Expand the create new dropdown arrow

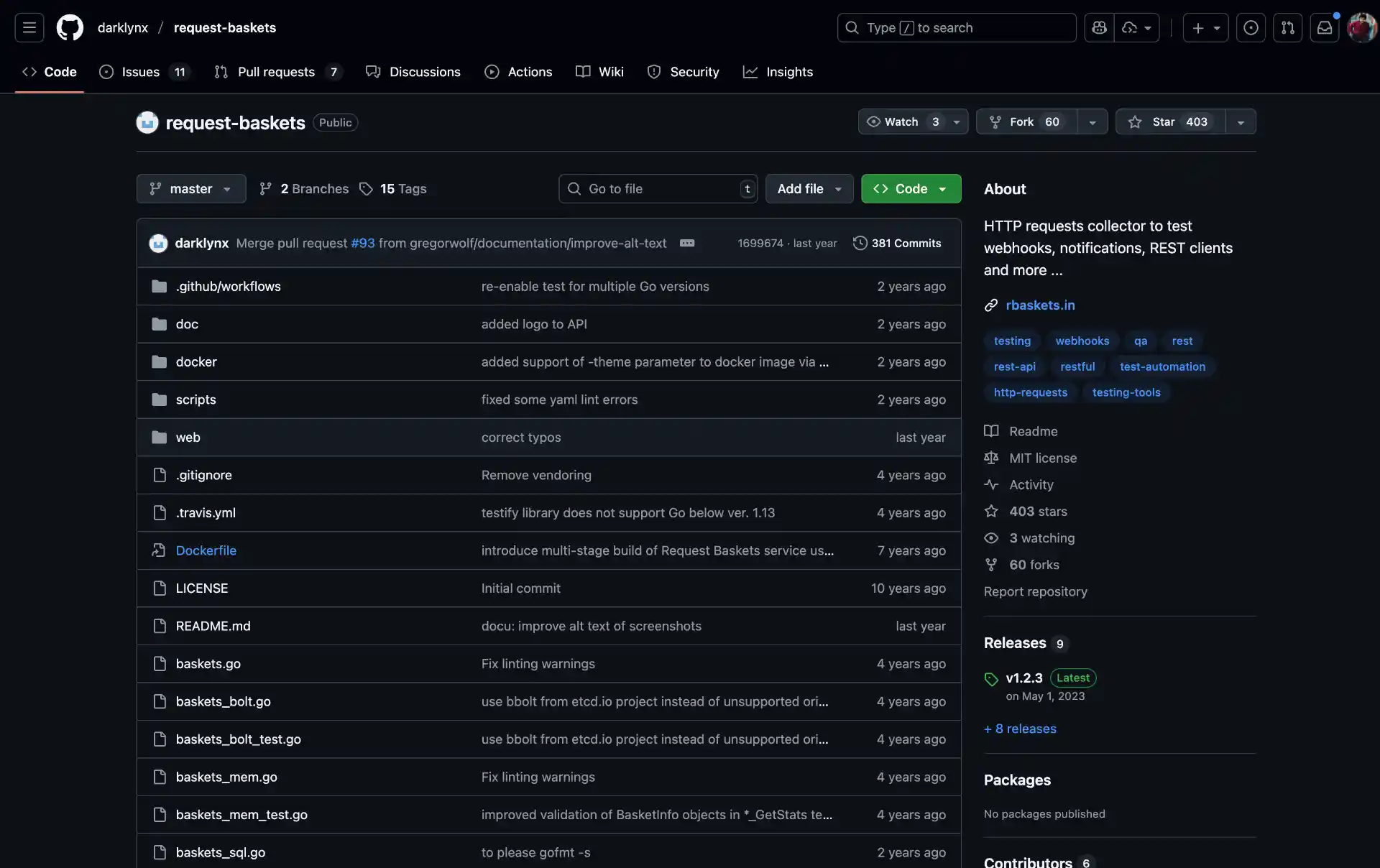[1217, 27]
